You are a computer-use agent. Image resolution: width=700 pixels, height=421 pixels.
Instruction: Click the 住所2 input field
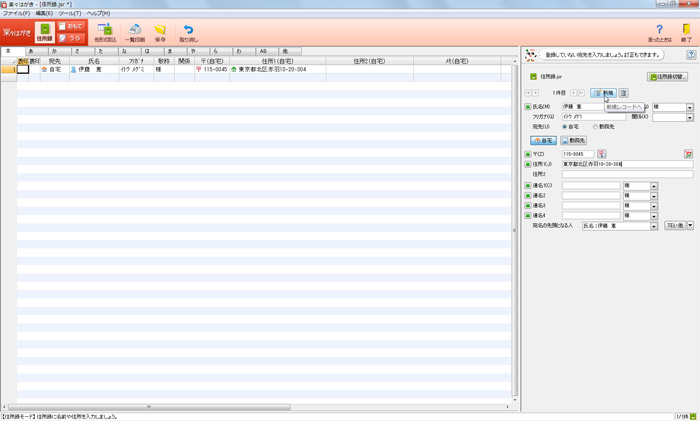click(x=626, y=174)
